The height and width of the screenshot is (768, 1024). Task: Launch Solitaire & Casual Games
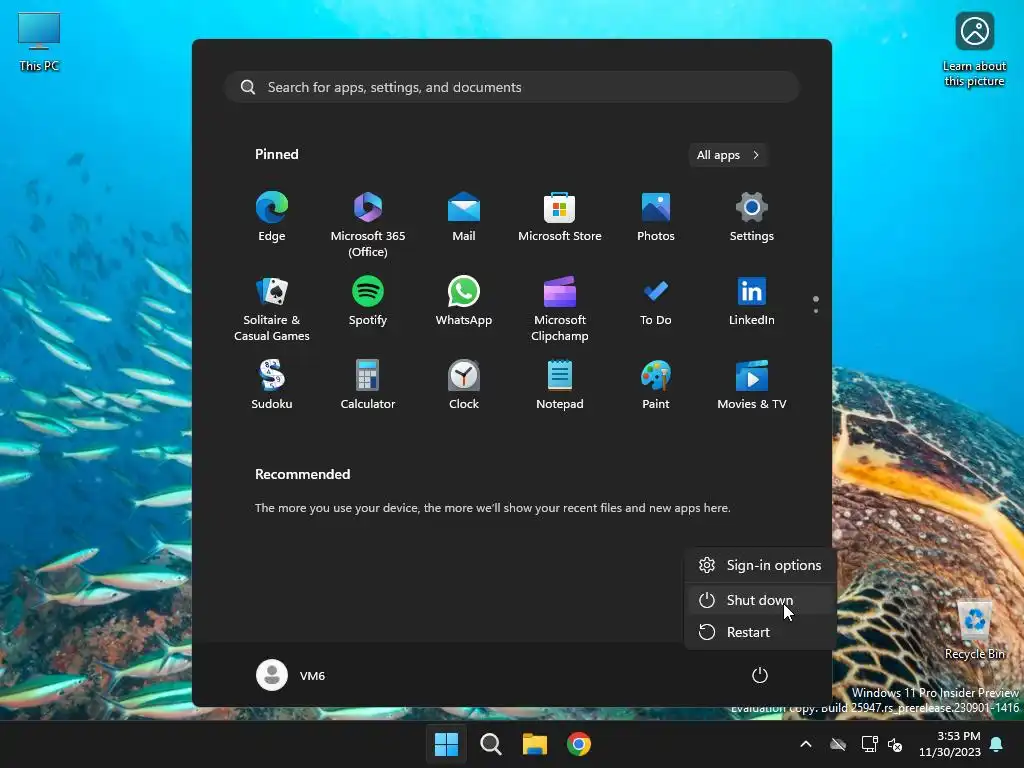(x=272, y=308)
